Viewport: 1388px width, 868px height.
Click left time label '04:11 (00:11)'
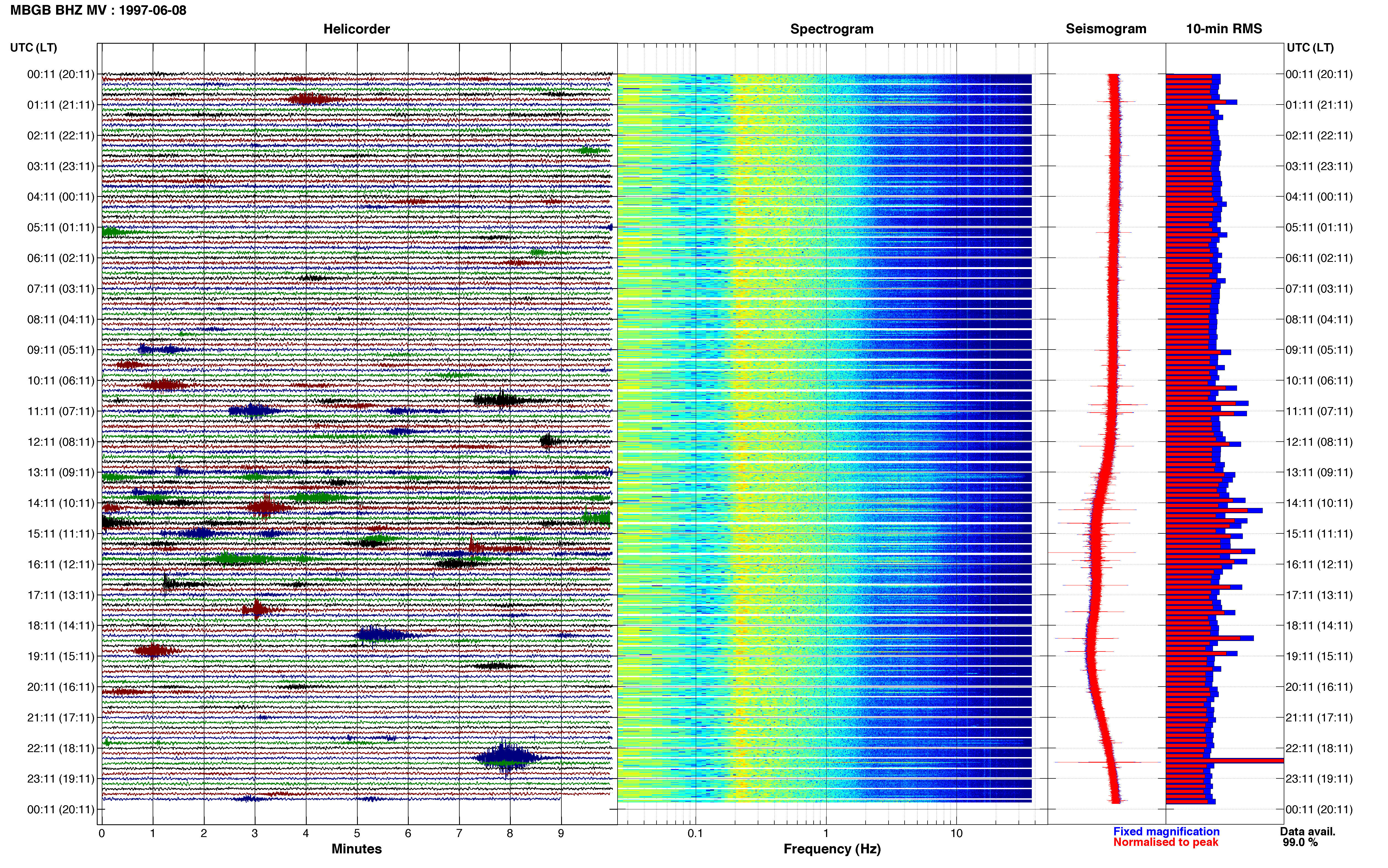click(x=61, y=197)
